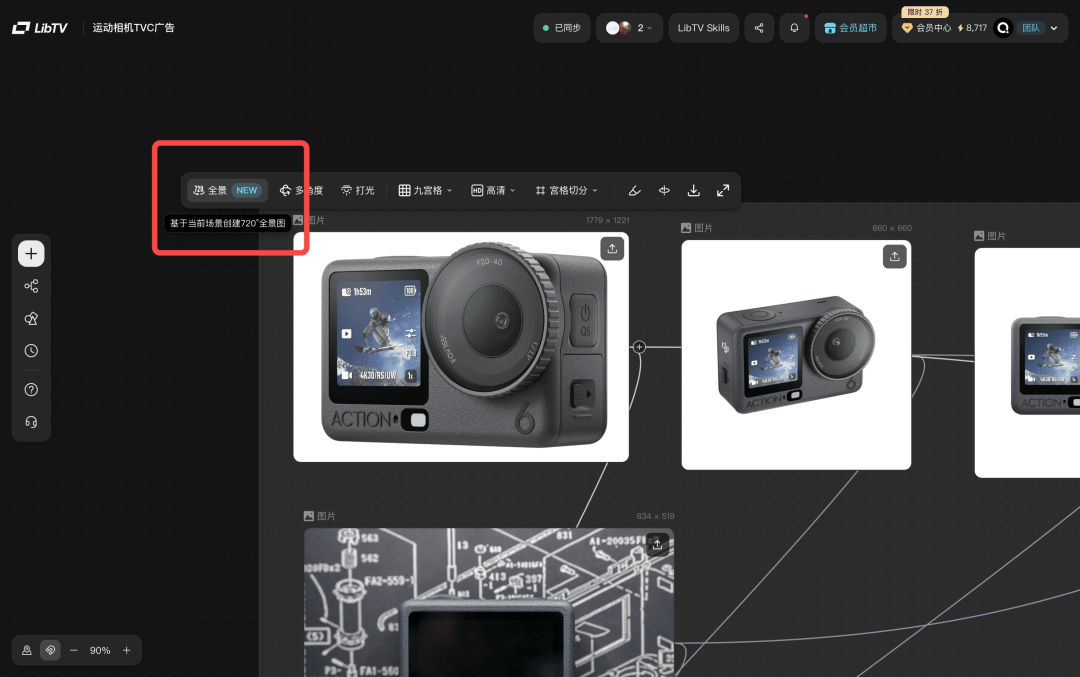This screenshot has height=677, width=1080.
Task: Open 会员中心 member center
Action: click(926, 28)
